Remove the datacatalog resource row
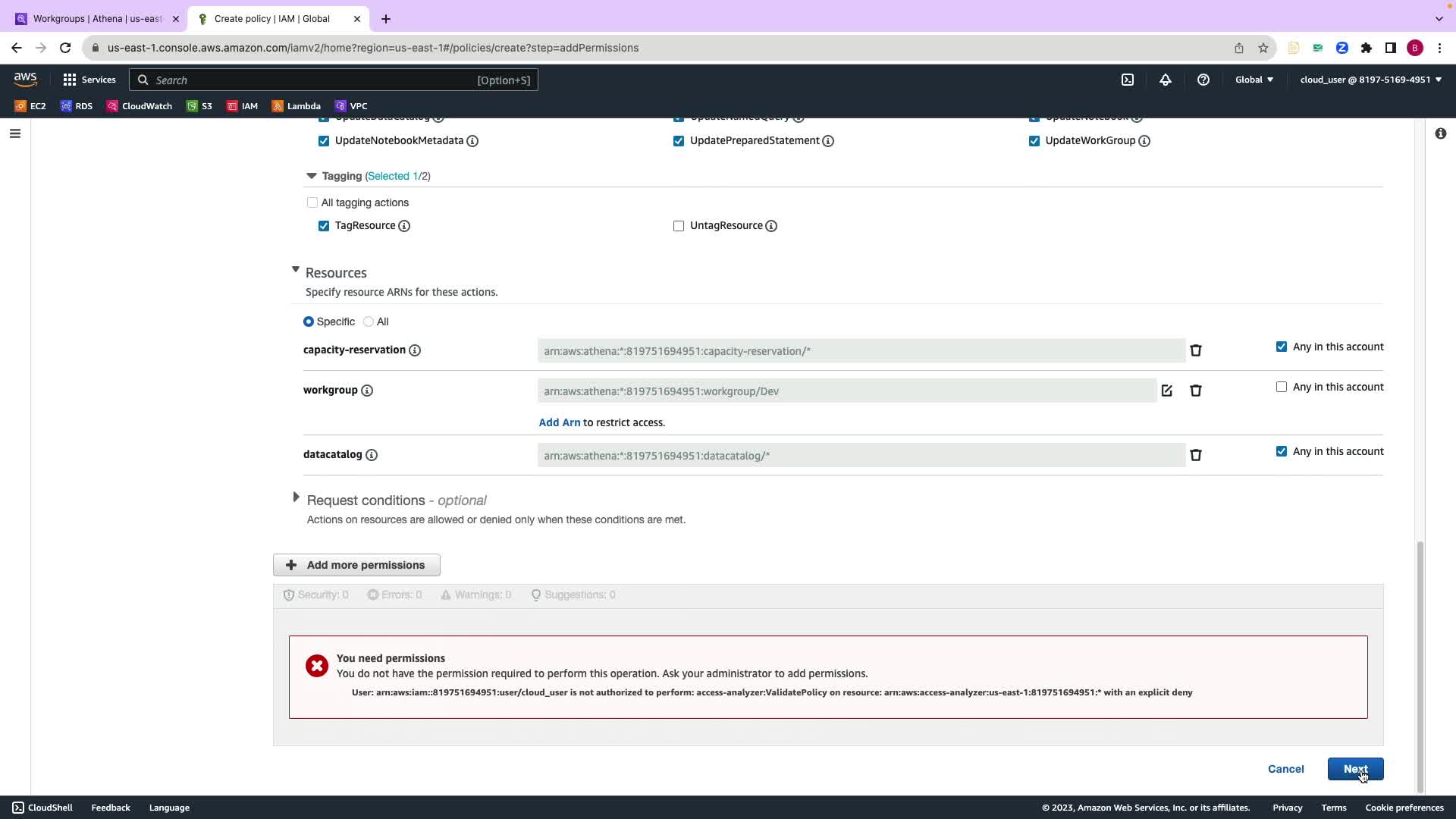 pyautogui.click(x=1196, y=455)
